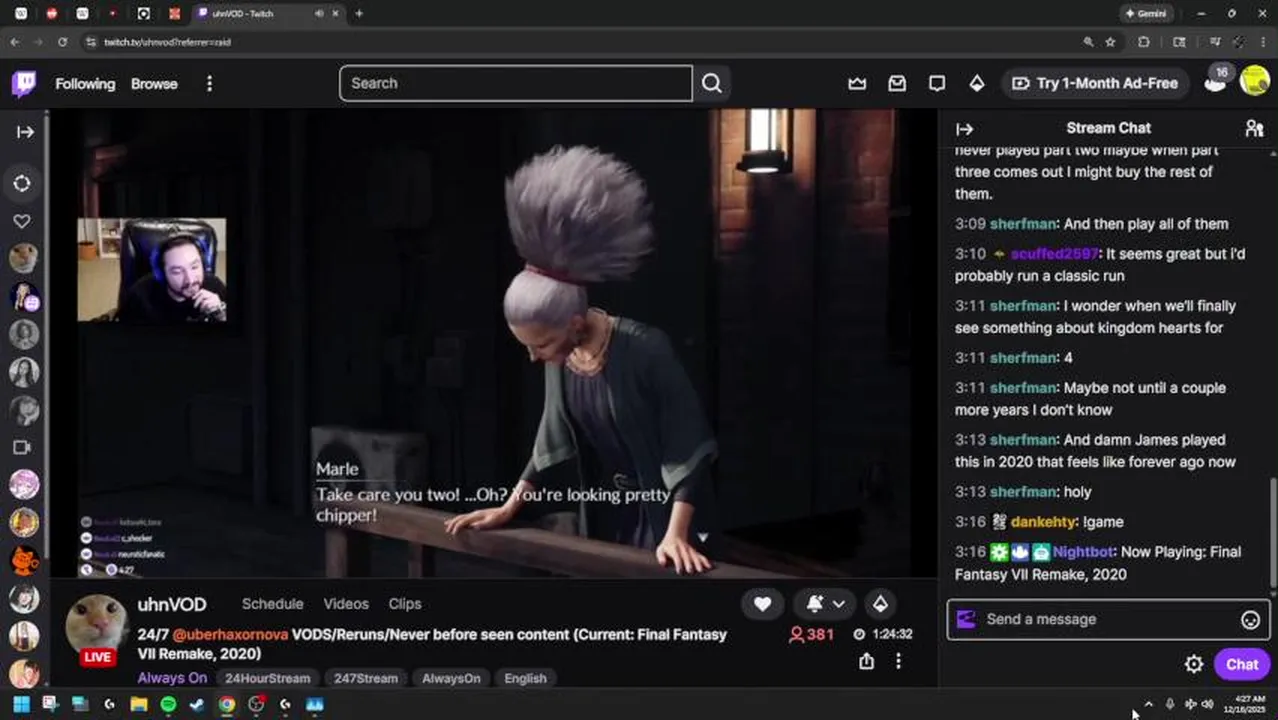The width and height of the screenshot is (1278, 720).
Task: Open the @uberhaxornova mention link
Action: (x=230, y=635)
